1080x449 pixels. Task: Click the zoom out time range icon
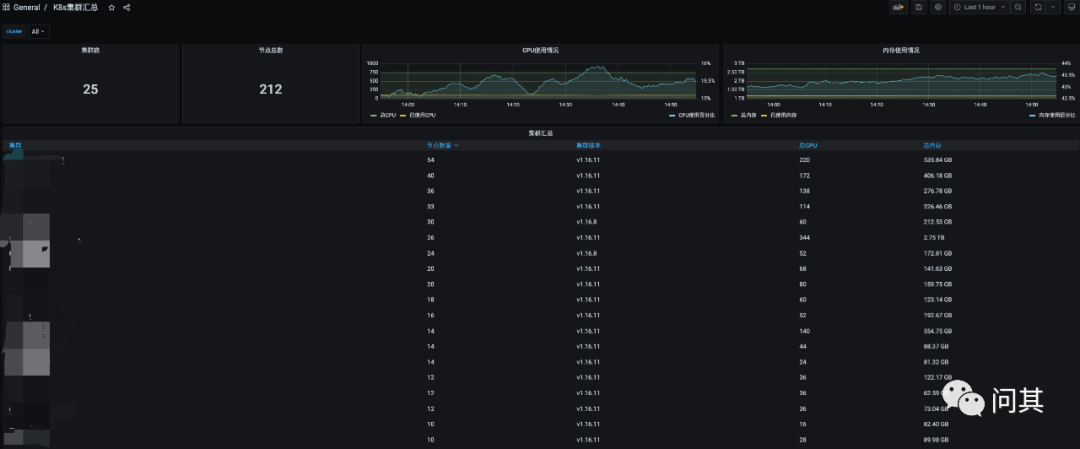pyautogui.click(x=1018, y=7)
